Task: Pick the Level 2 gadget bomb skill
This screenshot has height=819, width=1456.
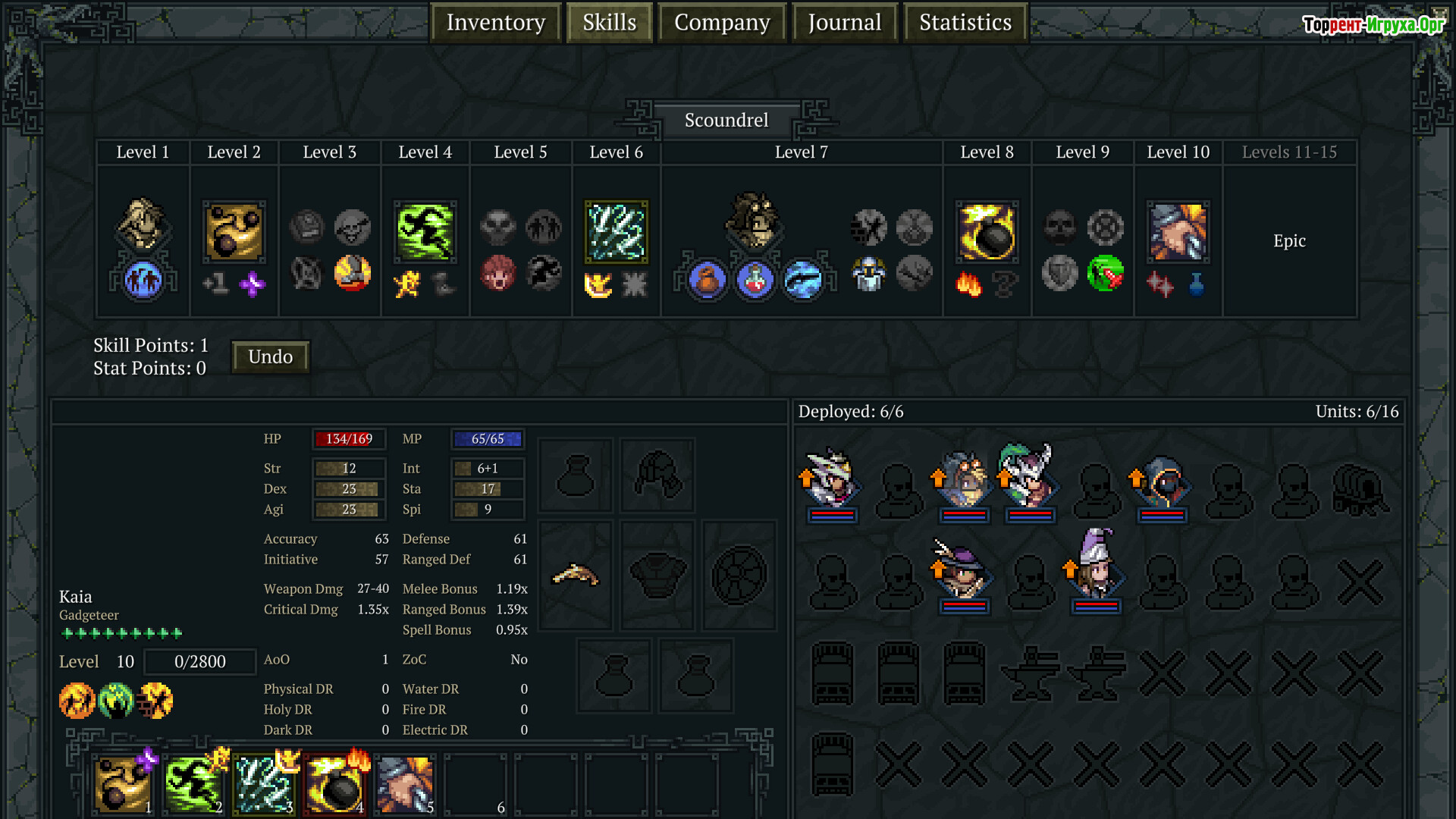Action: pos(234,232)
